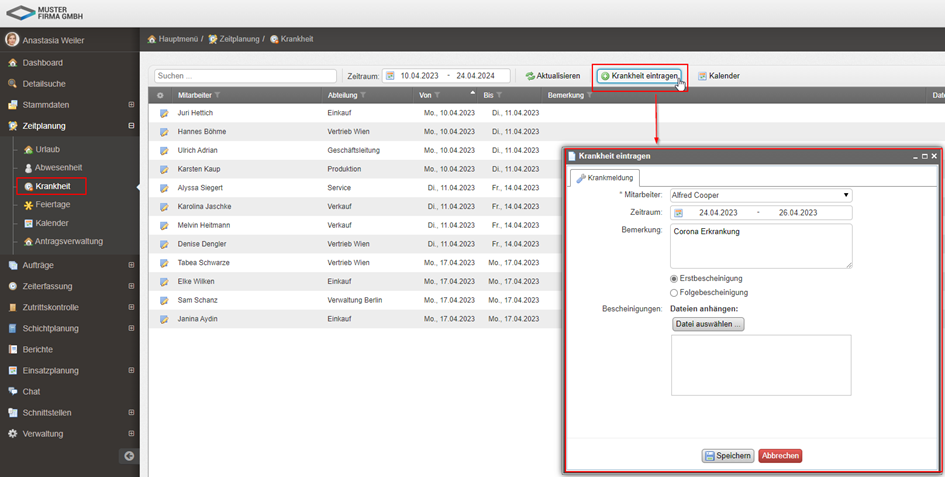Click the Suchen search field
This screenshot has height=477, width=945.
click(x=246, y=76)
